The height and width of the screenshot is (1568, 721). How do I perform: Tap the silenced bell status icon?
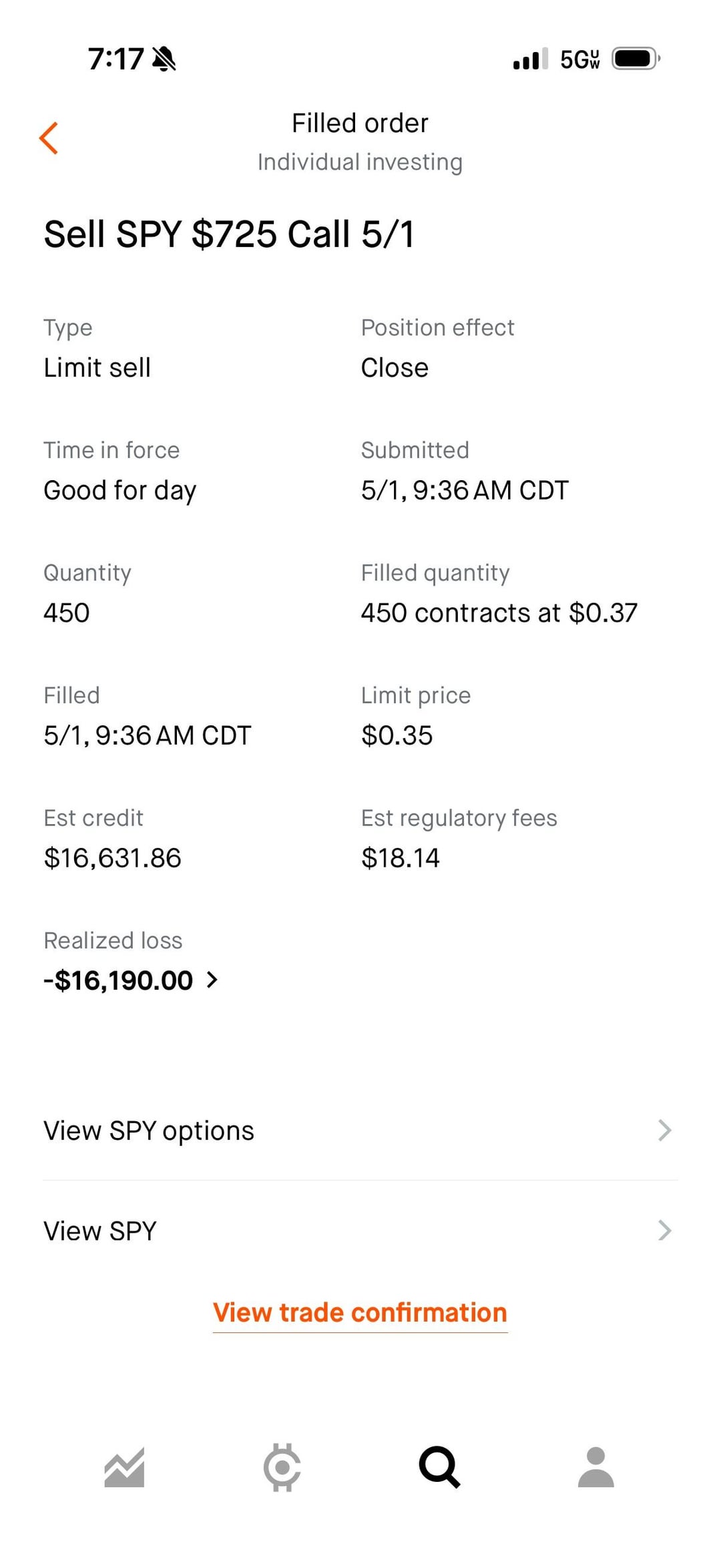pos(164,59)
